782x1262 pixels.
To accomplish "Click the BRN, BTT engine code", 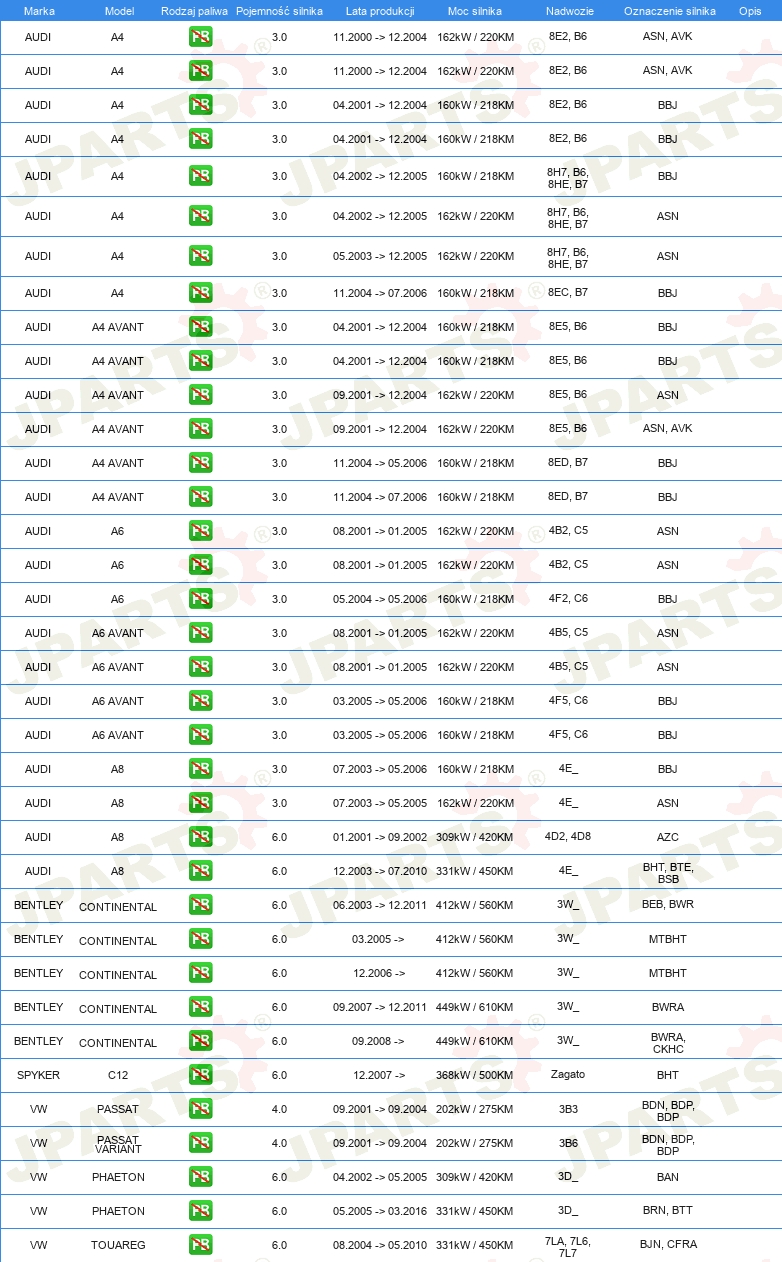I will click(x=668, y=1211).
